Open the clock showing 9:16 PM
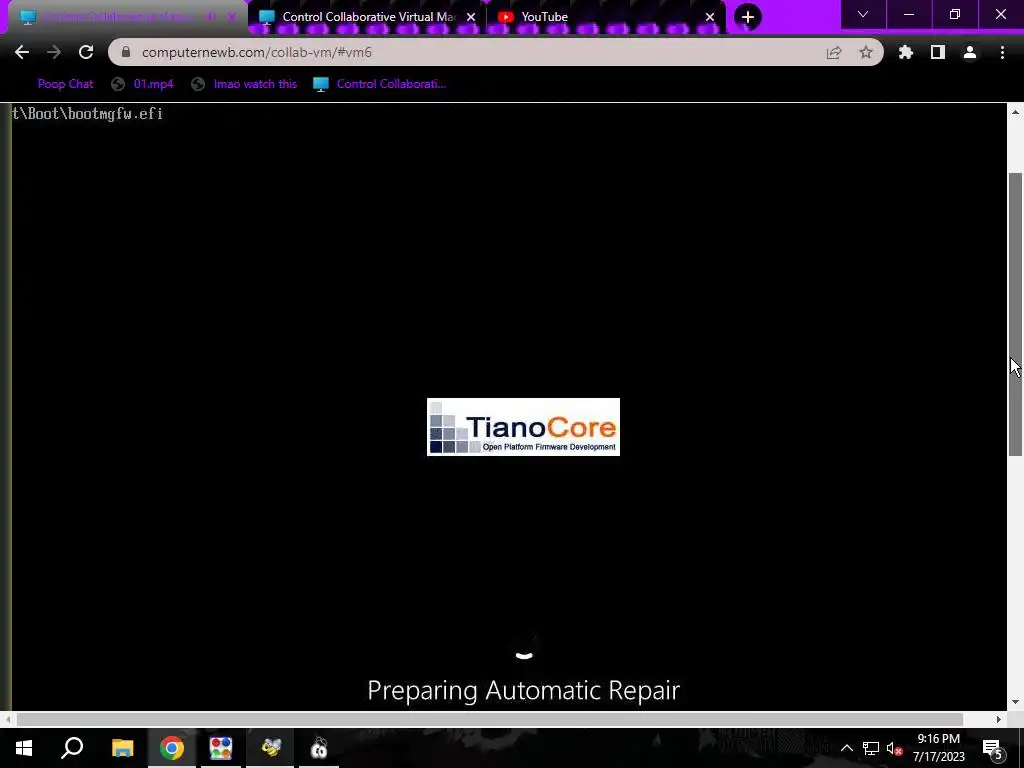 coord(938,748)
